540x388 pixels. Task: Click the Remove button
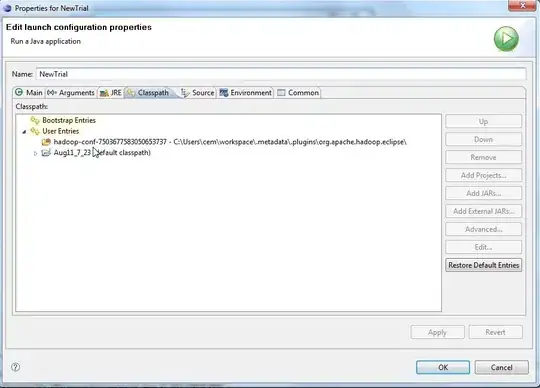483,157
